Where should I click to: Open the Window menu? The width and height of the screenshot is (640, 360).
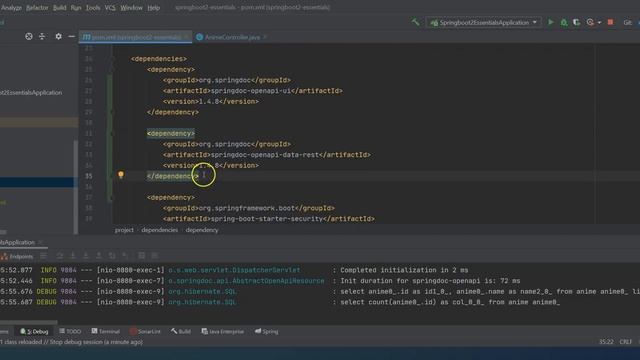click(x=131, y=7)
